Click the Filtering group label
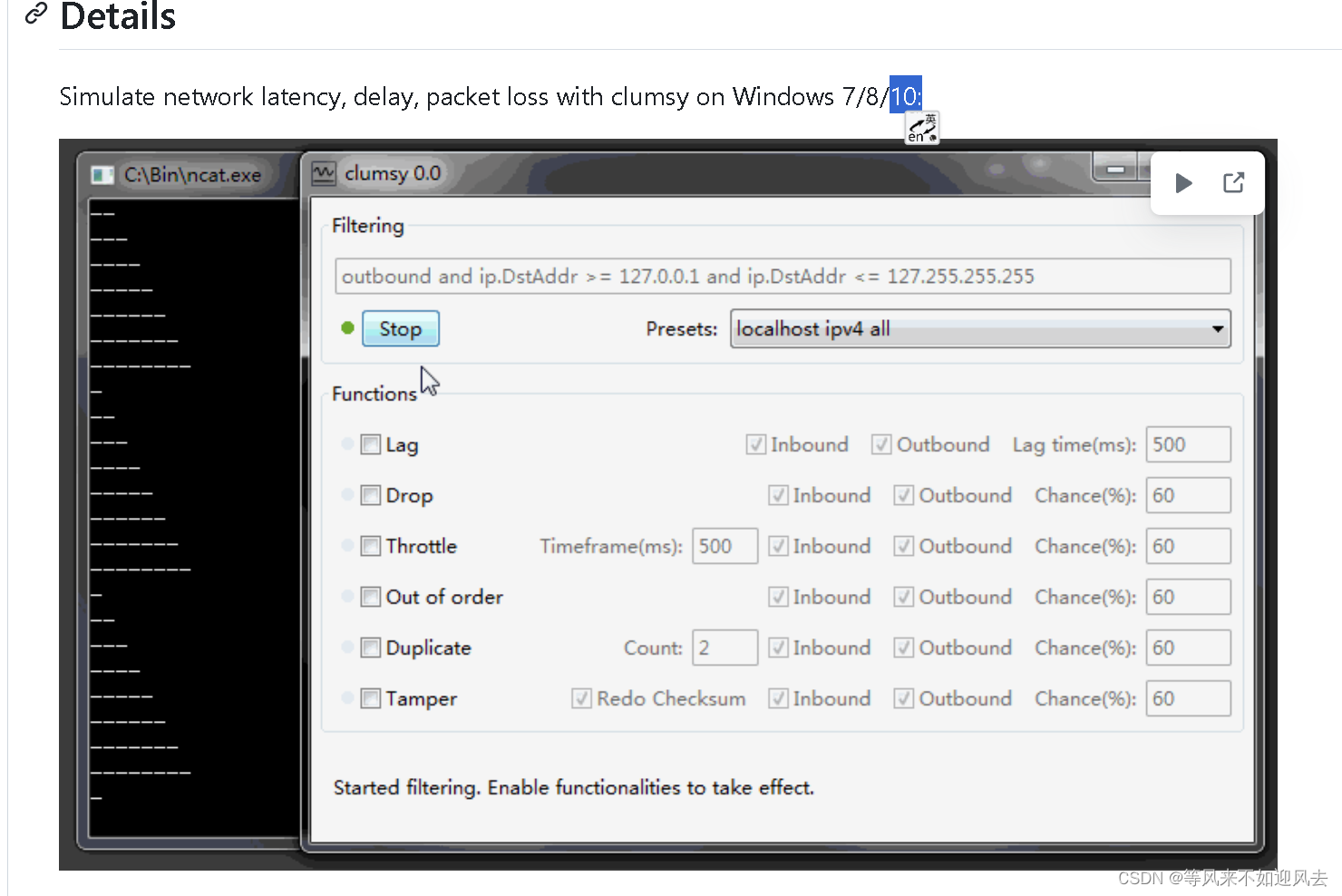 368,226
